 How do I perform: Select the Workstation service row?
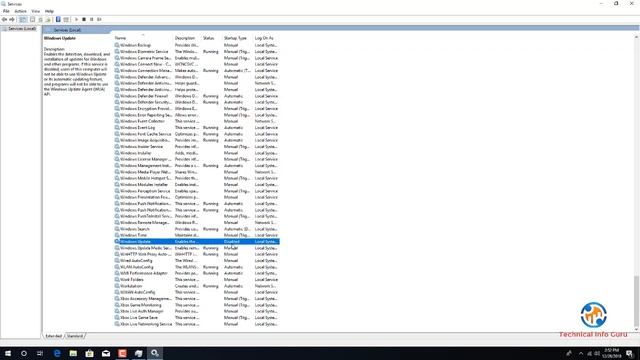point(197,286)
